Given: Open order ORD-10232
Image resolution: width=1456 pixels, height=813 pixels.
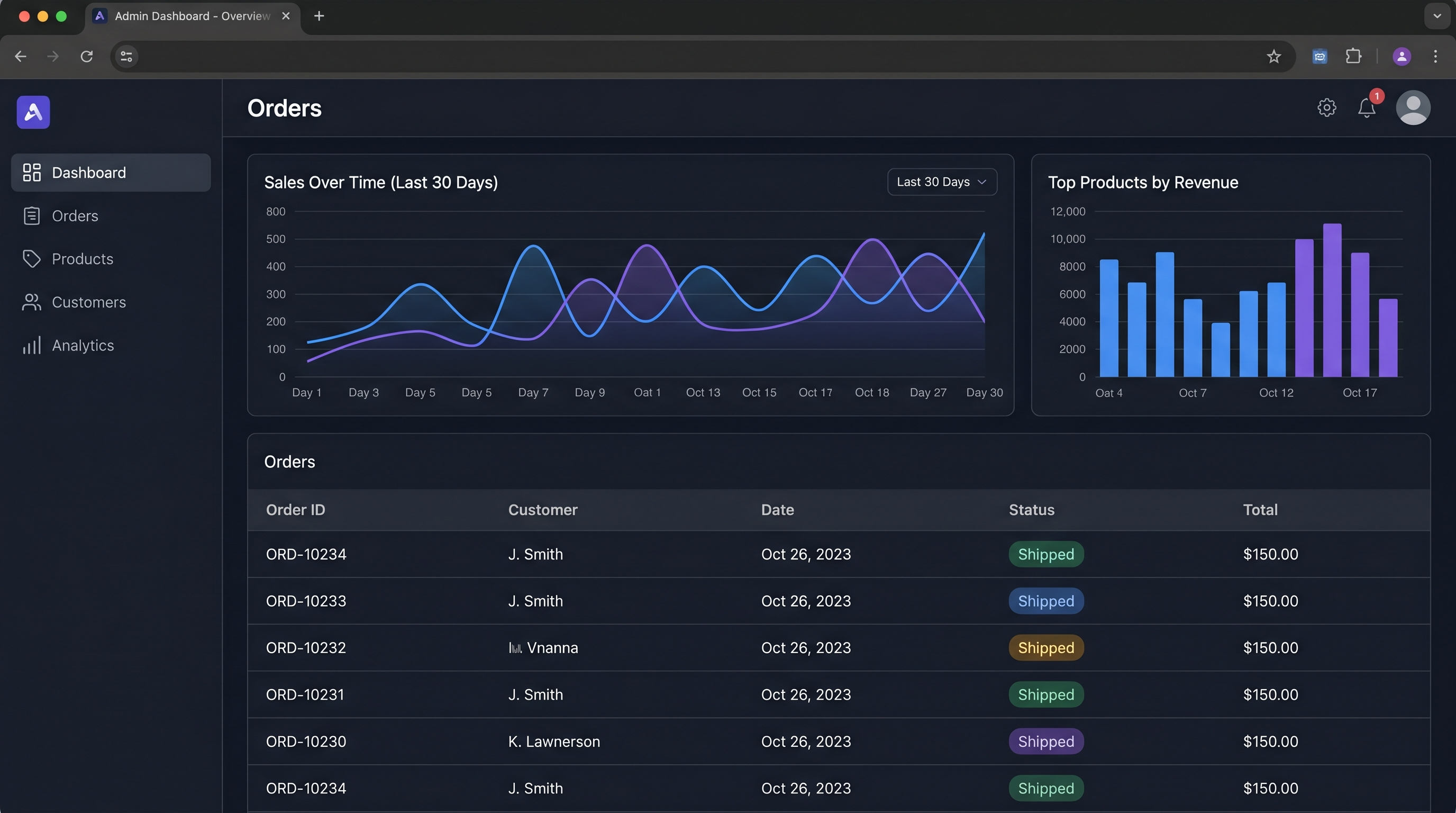Looking at the screenshot, I should pyautogui.click(x=306, y=648).
